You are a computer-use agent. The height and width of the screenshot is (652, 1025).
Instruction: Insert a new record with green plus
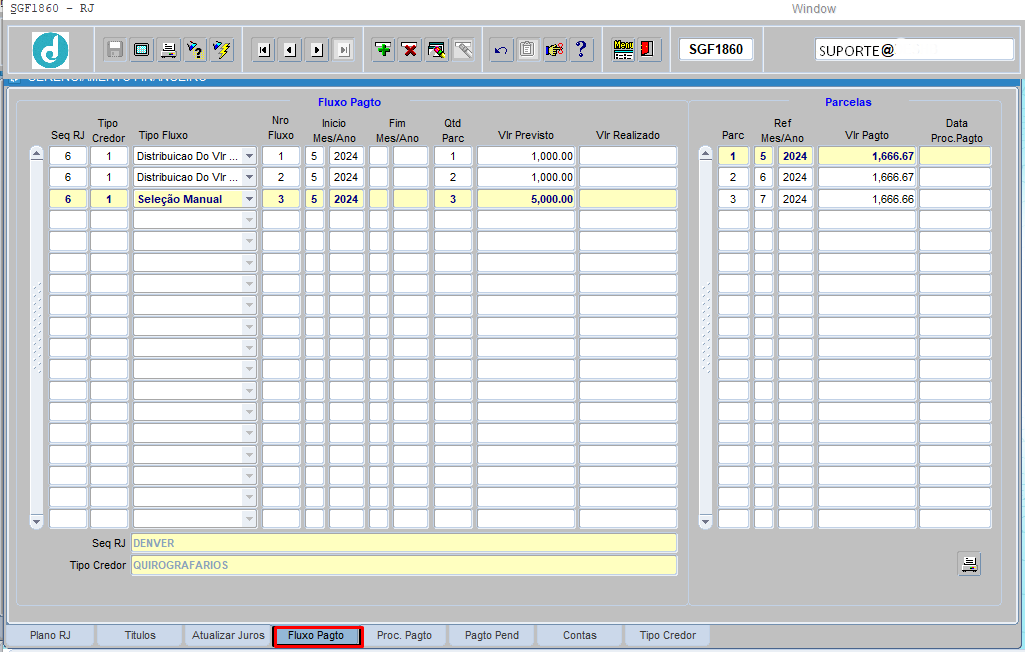tap(383, 50)
